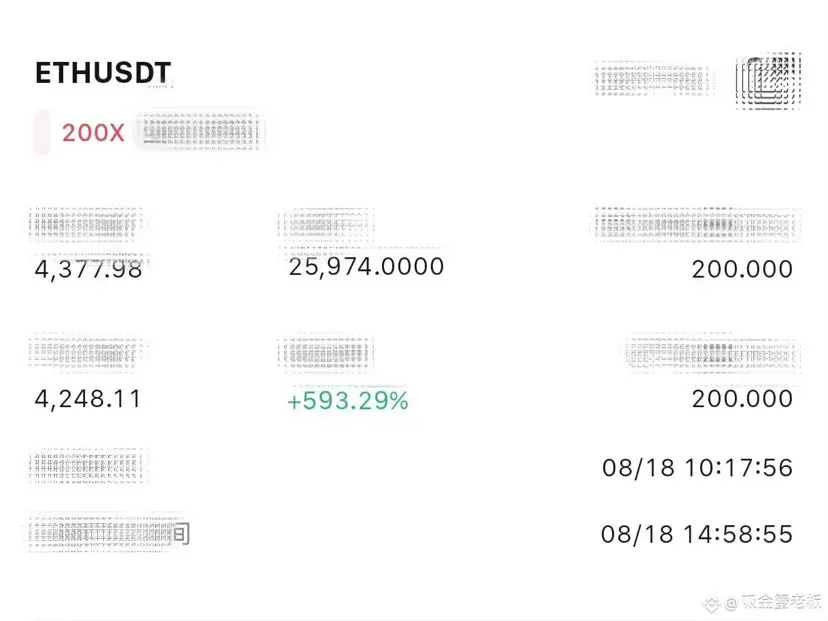Click the 25,974.0000 amount value
828x621 pixels.
[x=366, y=267]
